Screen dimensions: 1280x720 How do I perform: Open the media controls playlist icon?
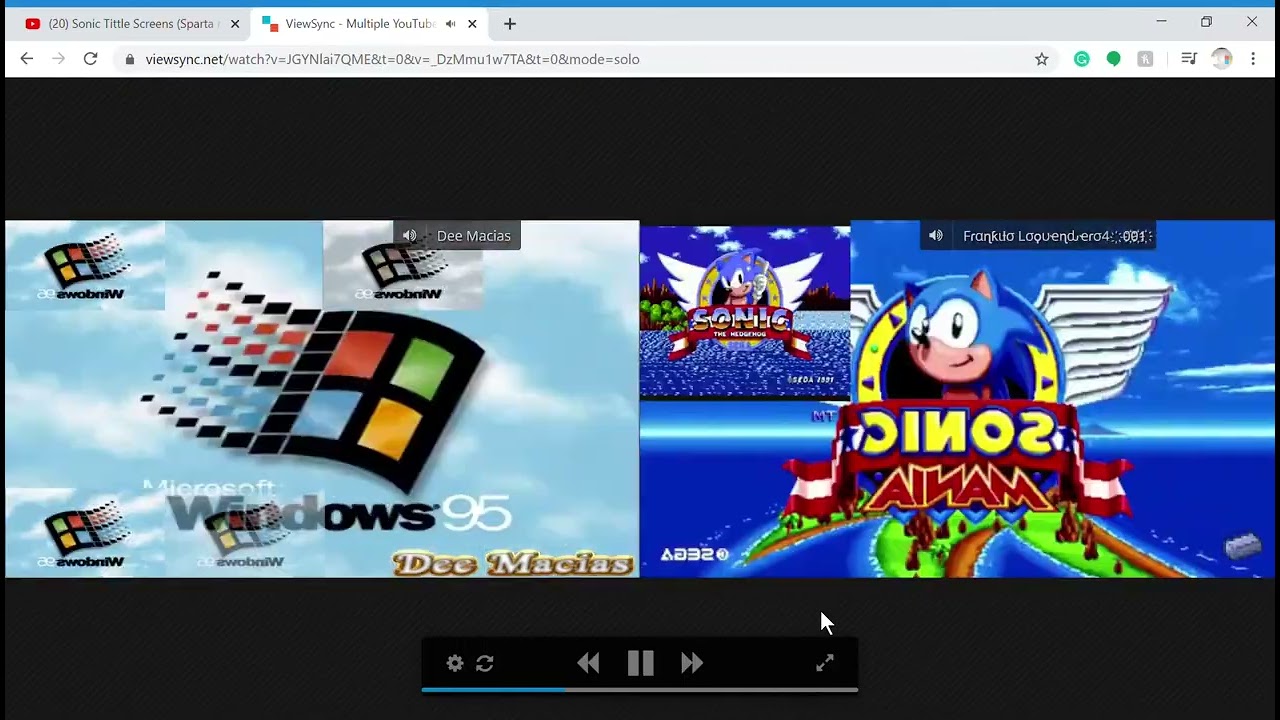(1188, 59)
